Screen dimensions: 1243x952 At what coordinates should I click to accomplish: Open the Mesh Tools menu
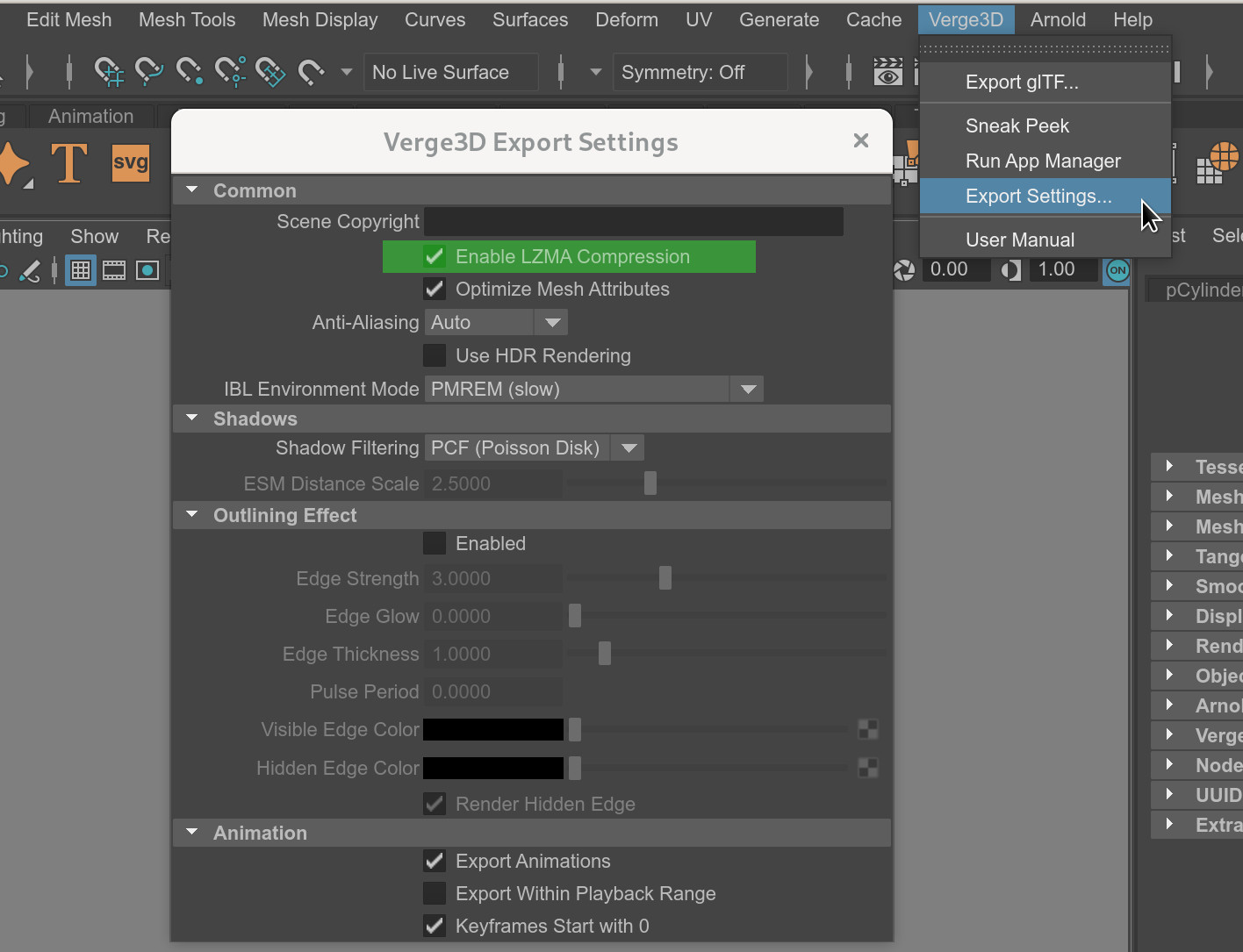pyautogui.click(x=187, y=19)
